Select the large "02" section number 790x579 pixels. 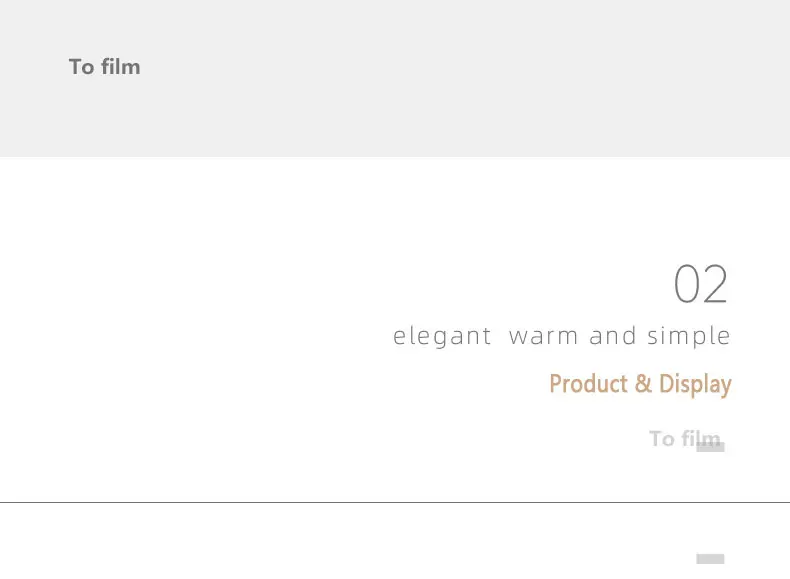701,284
